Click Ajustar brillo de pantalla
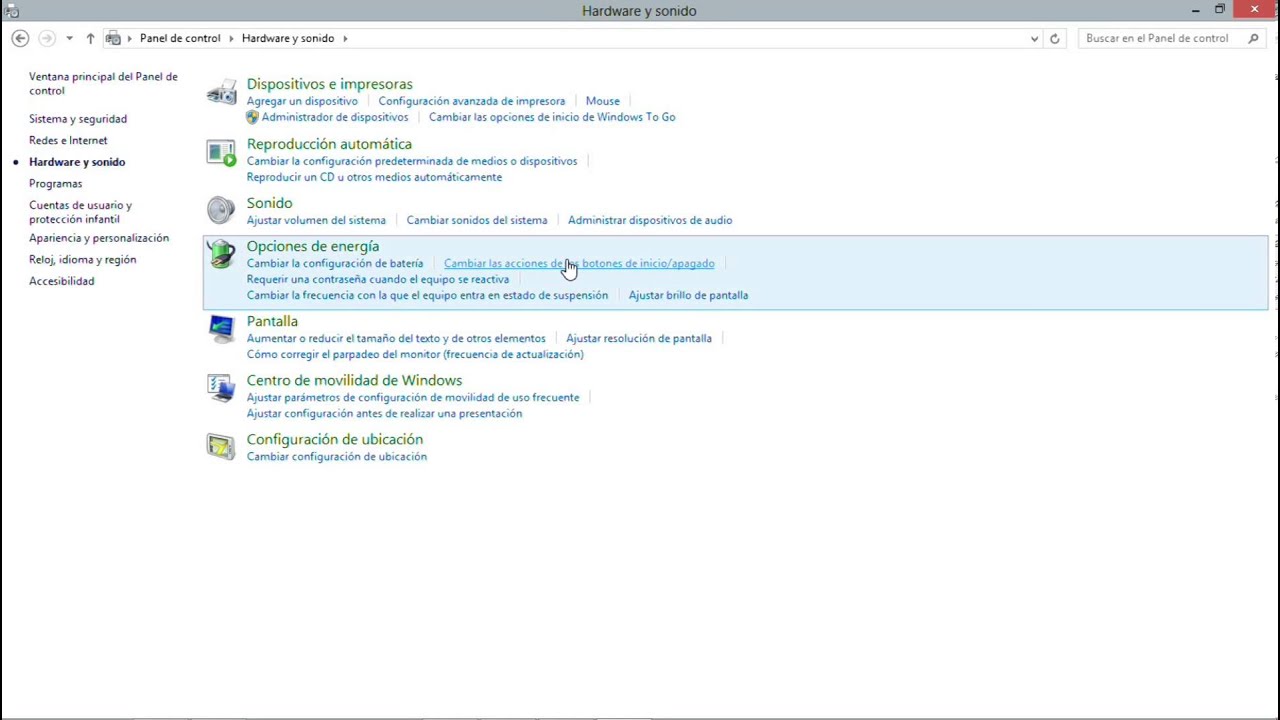This screenshot has width=1280, height=720. 688,295
